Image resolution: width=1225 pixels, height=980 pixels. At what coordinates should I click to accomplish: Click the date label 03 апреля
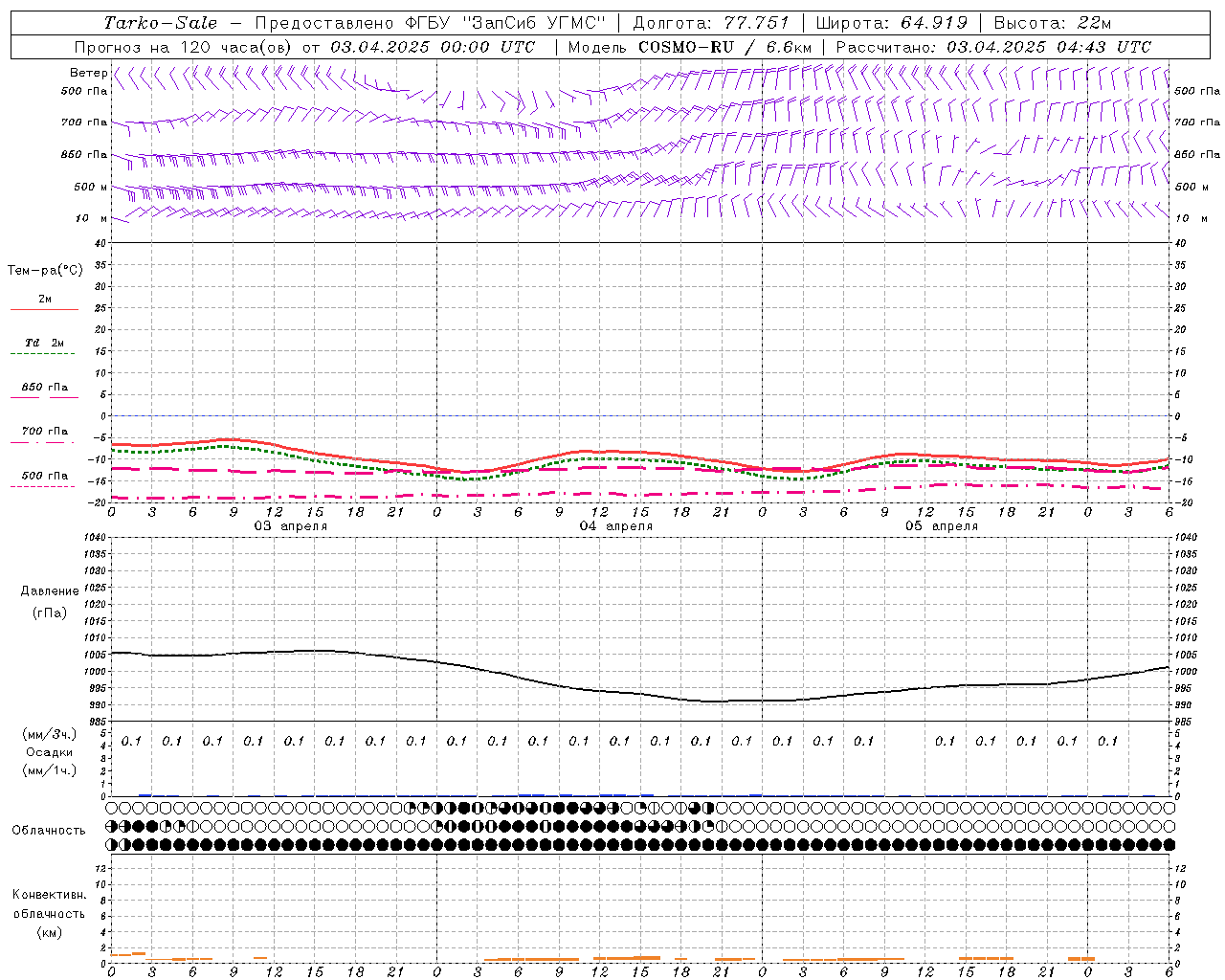tap(290, 526)
